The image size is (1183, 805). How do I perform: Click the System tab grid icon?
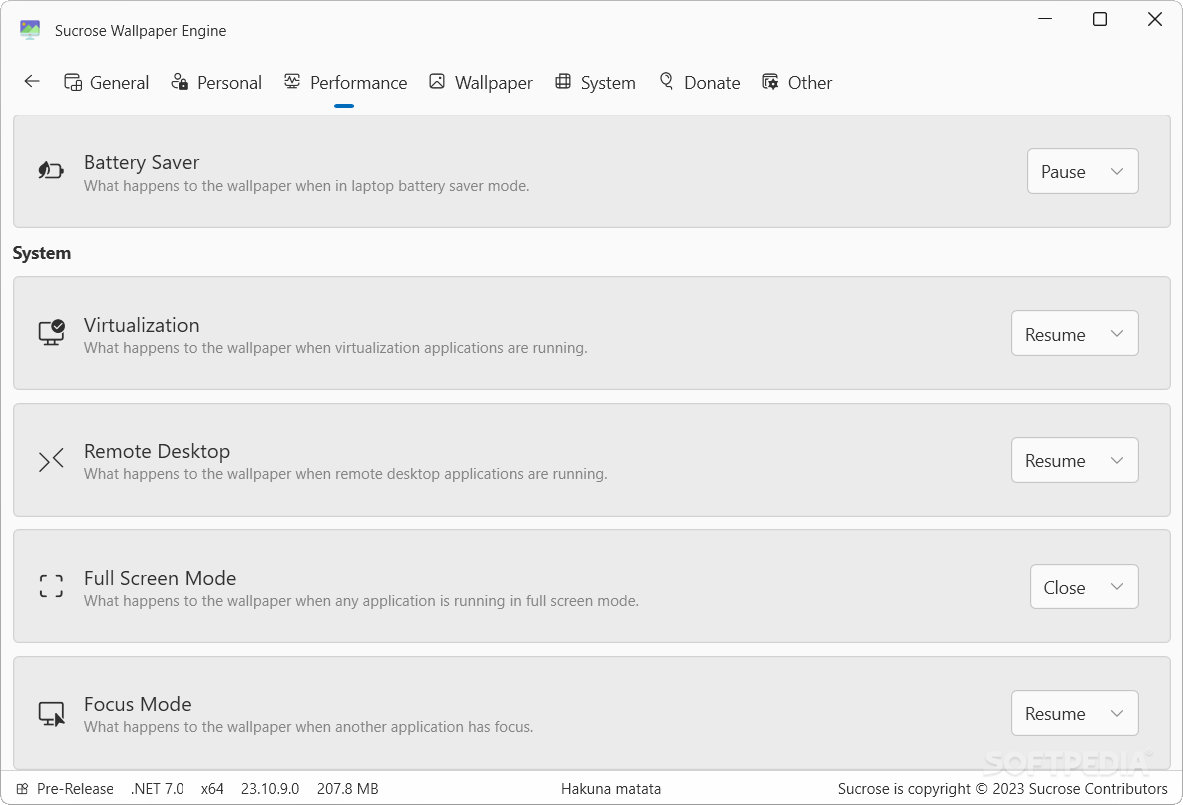[563, 81]
